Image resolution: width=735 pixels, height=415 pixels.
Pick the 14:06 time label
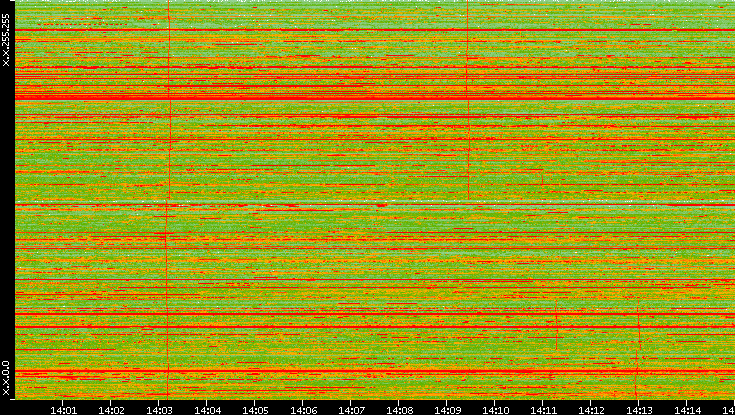[x=303, y=410]
